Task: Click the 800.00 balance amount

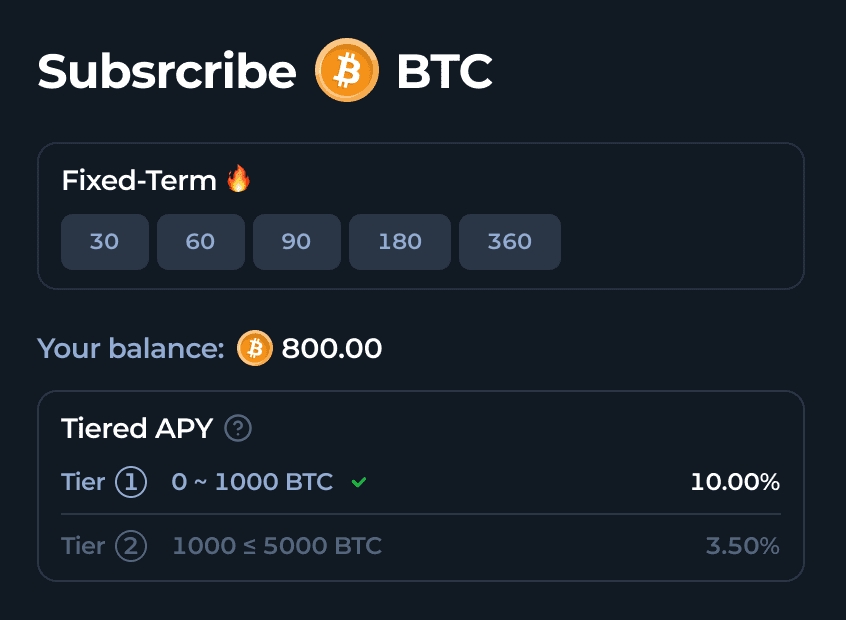Action: point(332,348)
